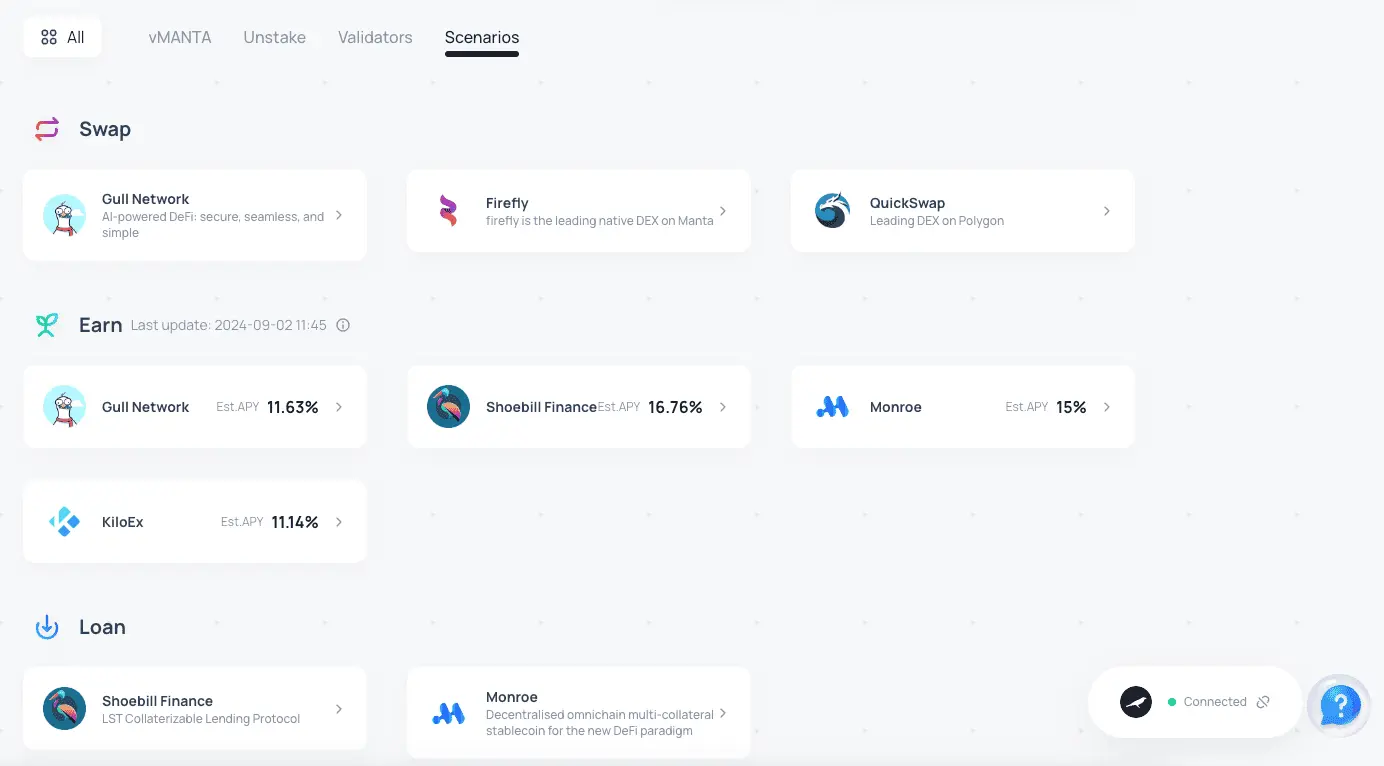Click Monroe 'Decentralised omnichain' description
Screen dimensions: 1384x766
[600, 723]
